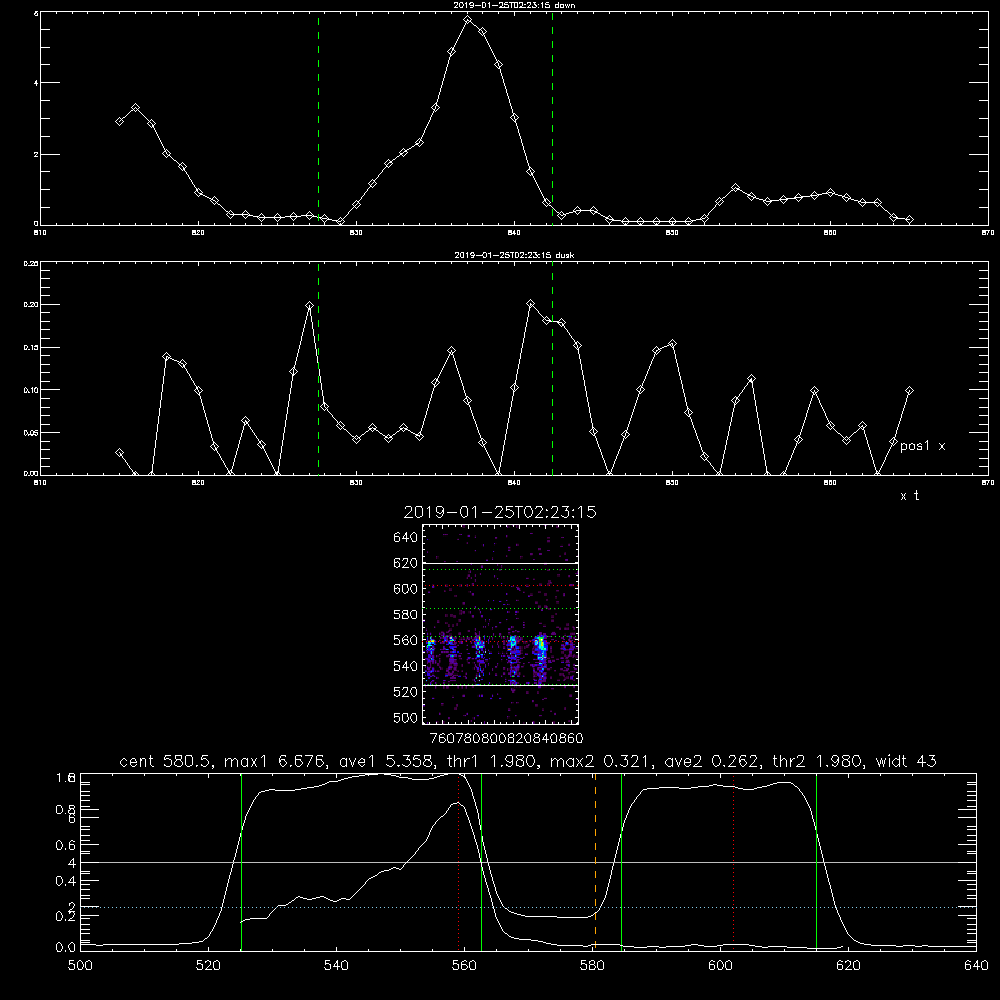Select the 'ave1 5.358' value in stats line
This screenshot has width=1000, height=1000.
[x=386, y=761]
